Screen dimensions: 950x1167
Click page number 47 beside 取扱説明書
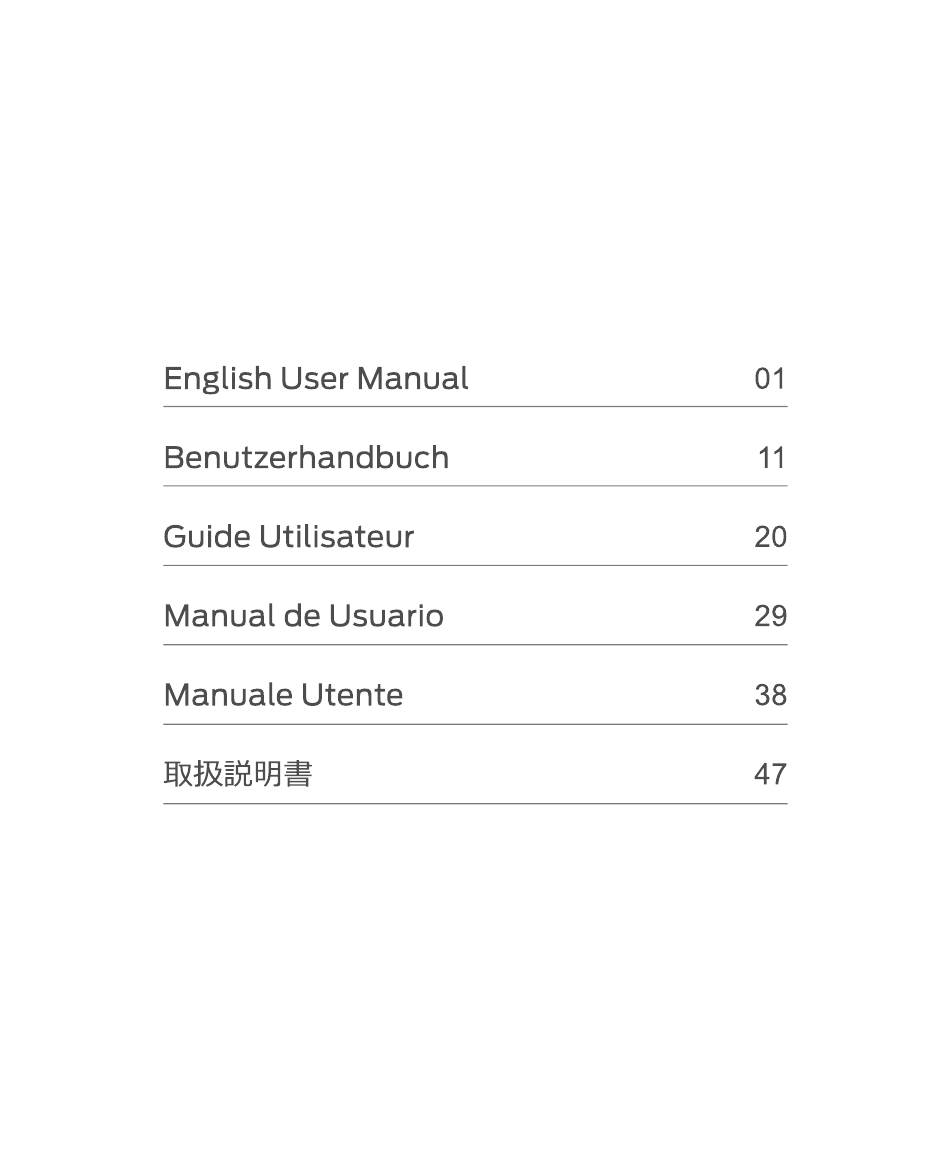[770, 774]
